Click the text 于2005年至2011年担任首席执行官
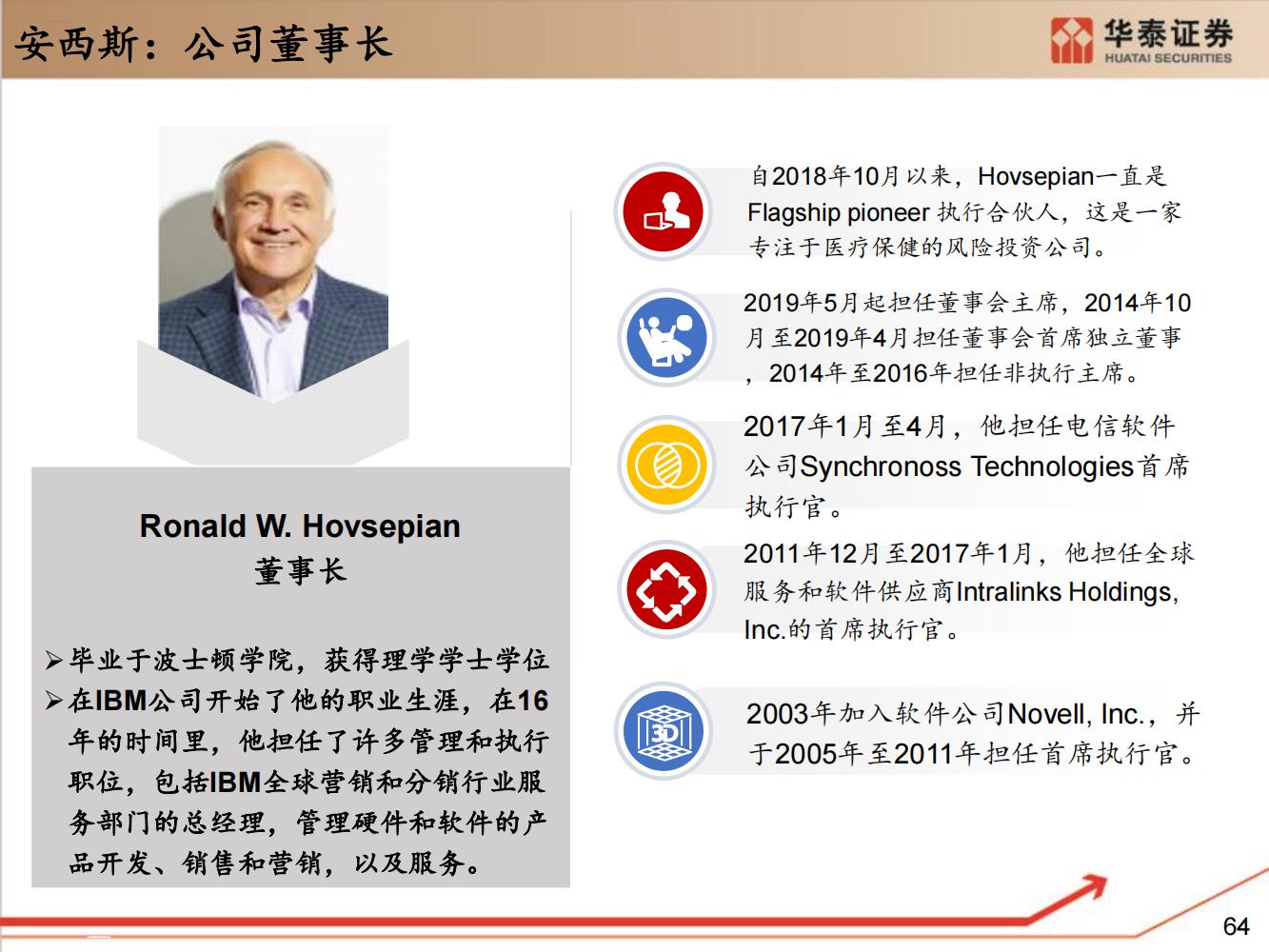 pyautogui.click(x=963, y=754)
